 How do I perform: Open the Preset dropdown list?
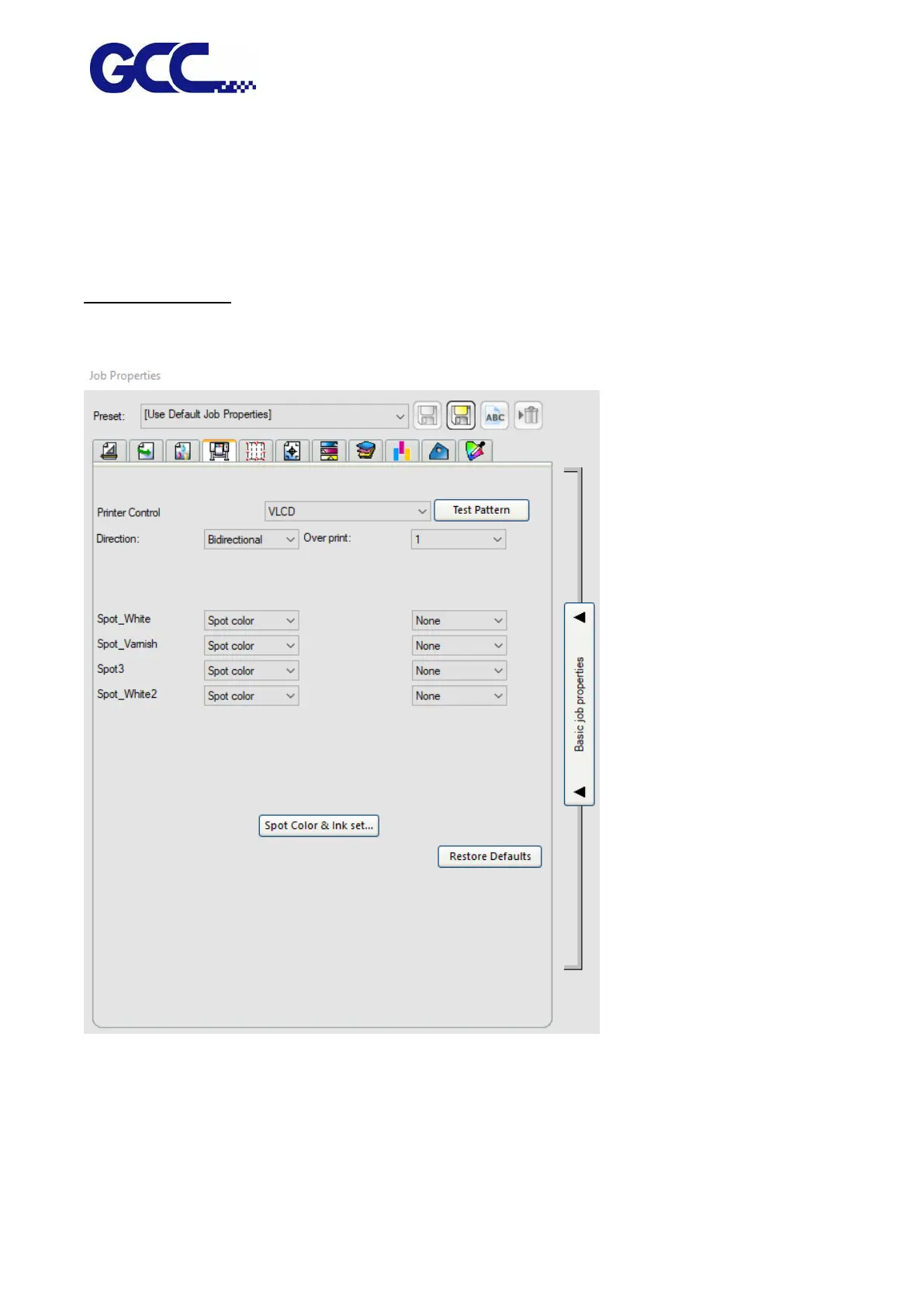point(275,416)
